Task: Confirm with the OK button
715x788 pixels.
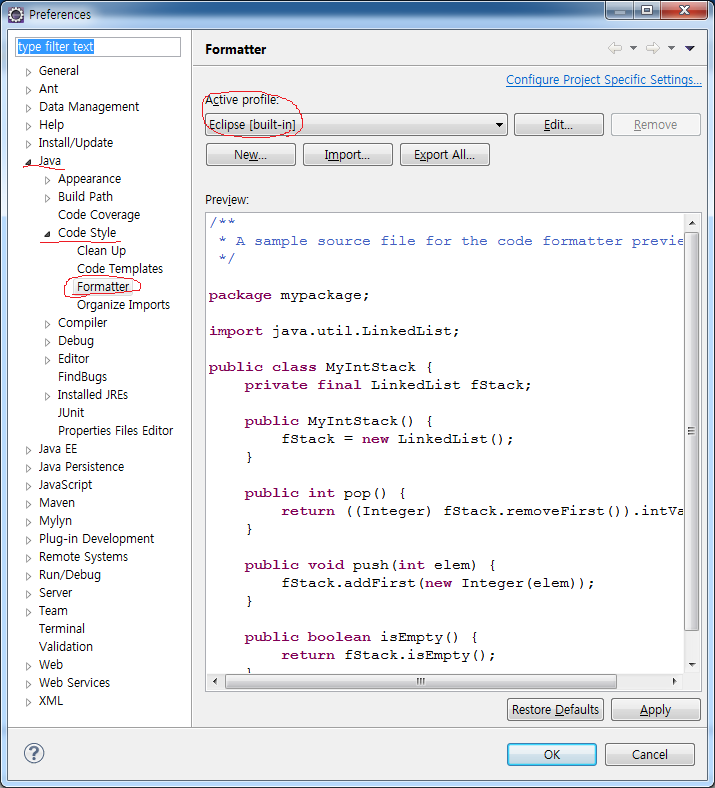Action: pyautogui.click(x=552, y=754)
